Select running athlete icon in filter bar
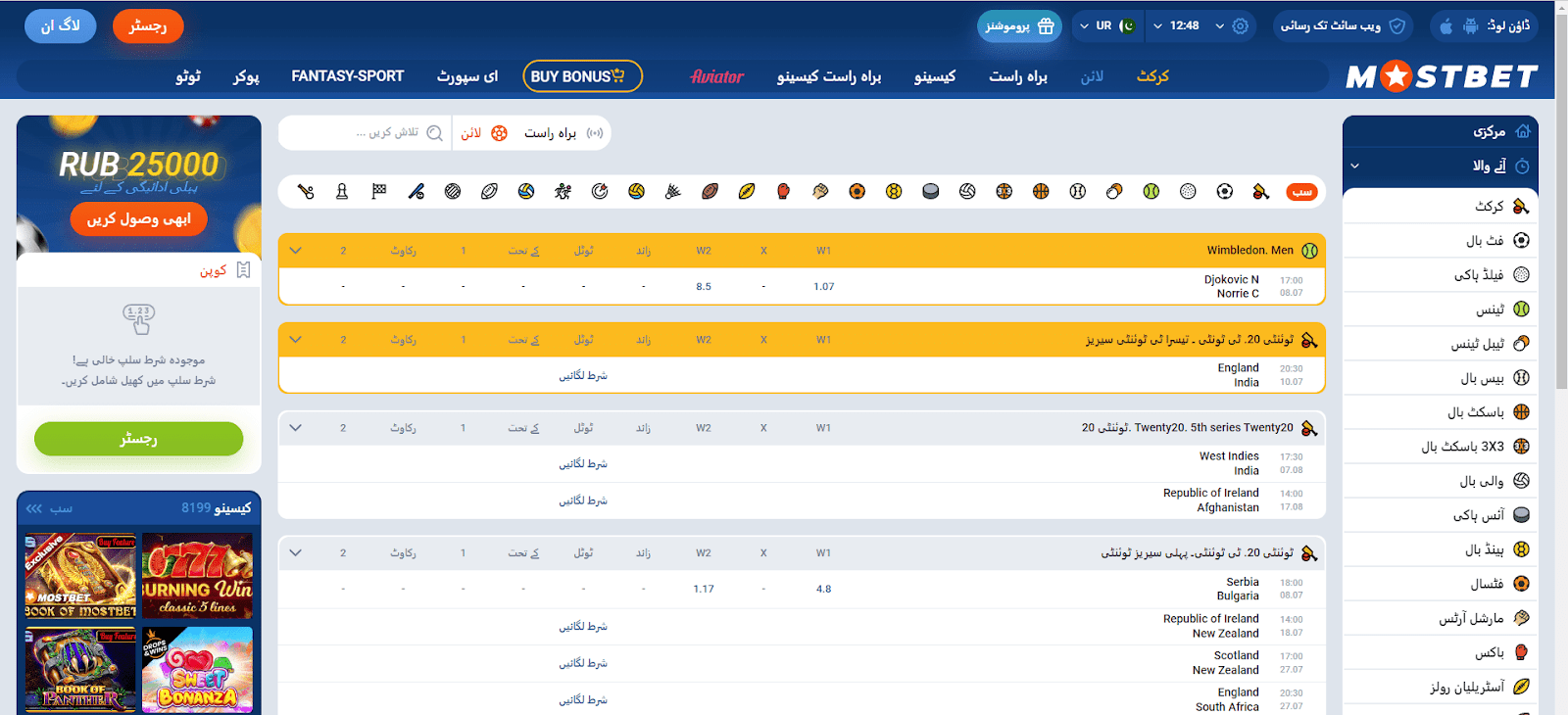 pyautogui.click(x=563, y=192)
